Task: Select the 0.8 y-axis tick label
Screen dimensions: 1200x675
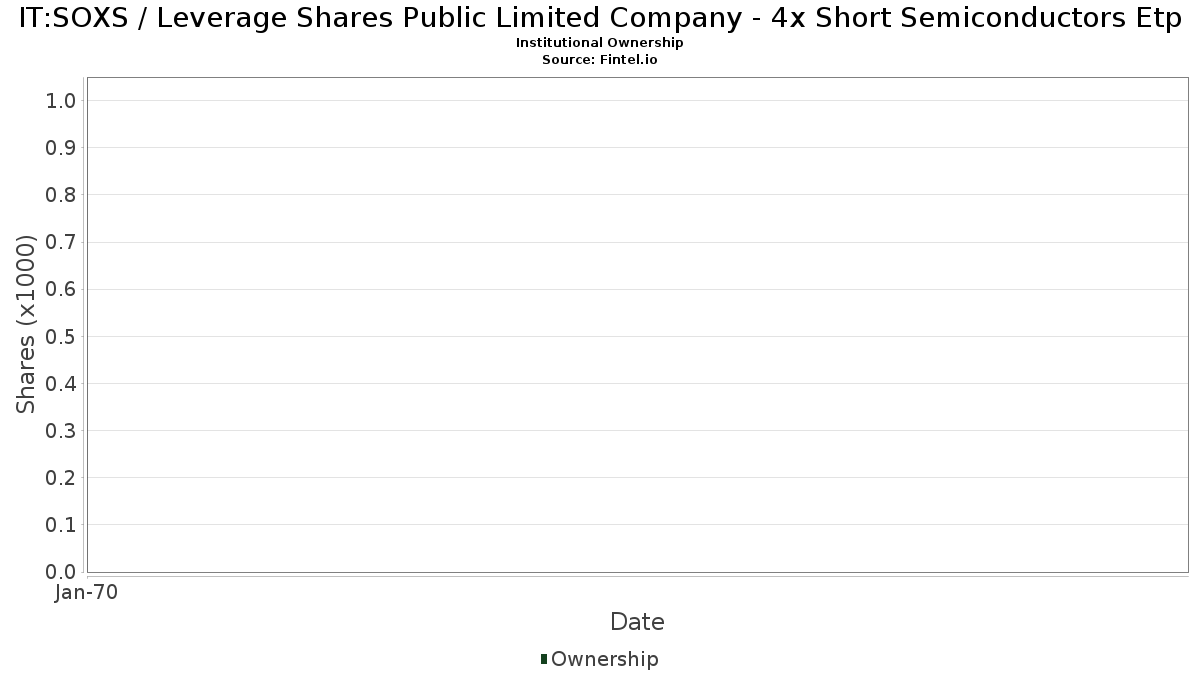Action: coord(61,195)
